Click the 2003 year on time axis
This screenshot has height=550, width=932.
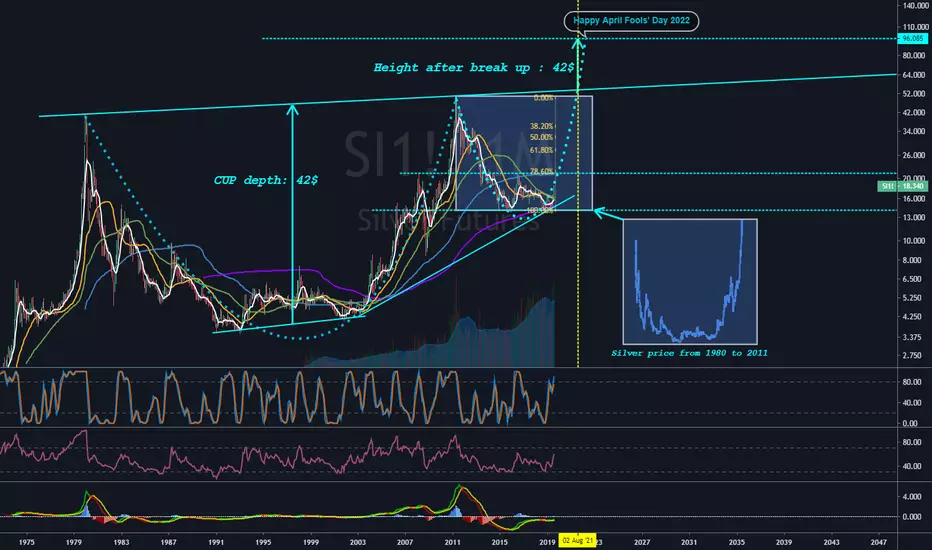358,542
